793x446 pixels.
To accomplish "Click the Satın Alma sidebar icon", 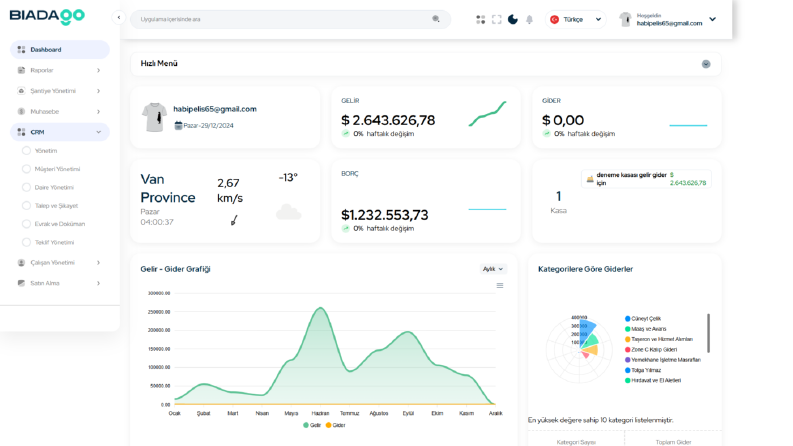I will pos(21,283).
